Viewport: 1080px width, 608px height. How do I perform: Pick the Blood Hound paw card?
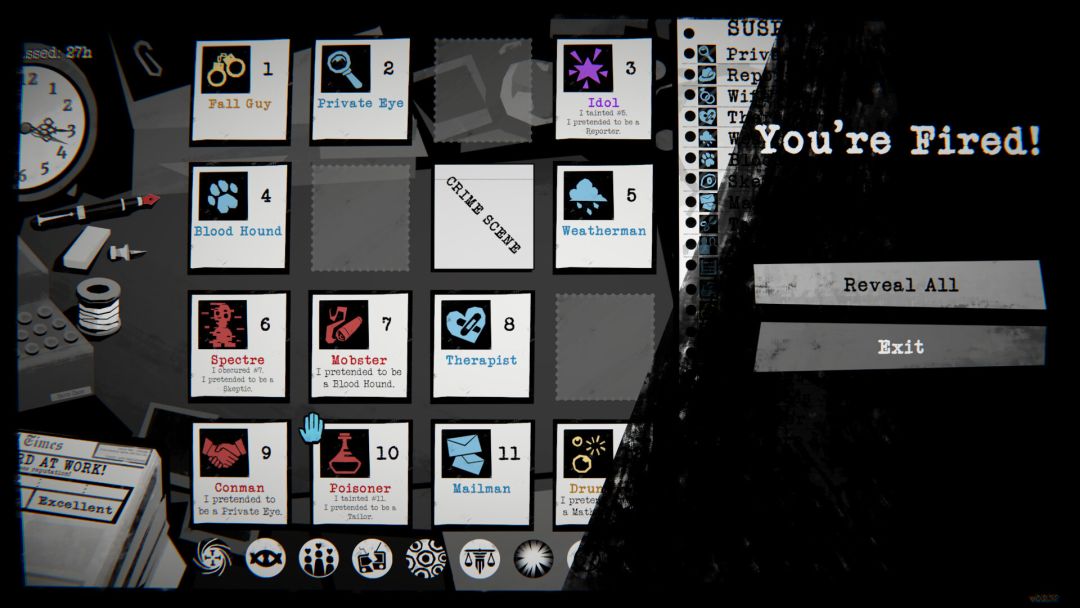(x=238, y=216)
